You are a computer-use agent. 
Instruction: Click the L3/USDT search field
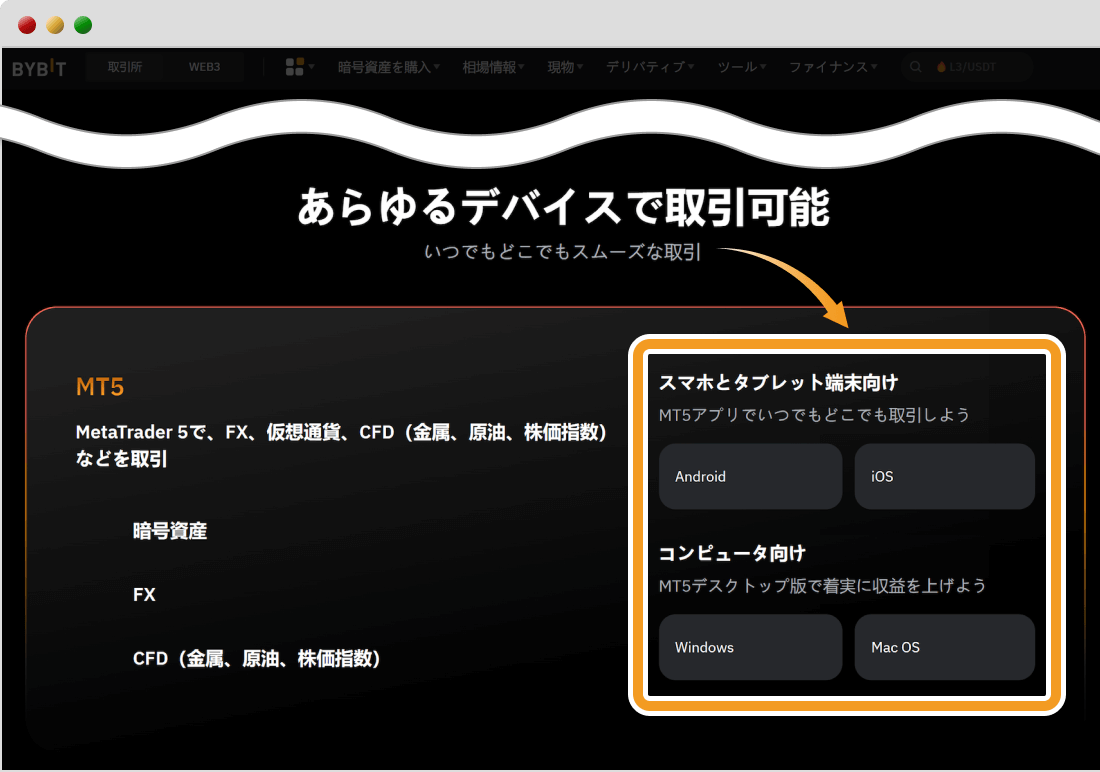967,67
